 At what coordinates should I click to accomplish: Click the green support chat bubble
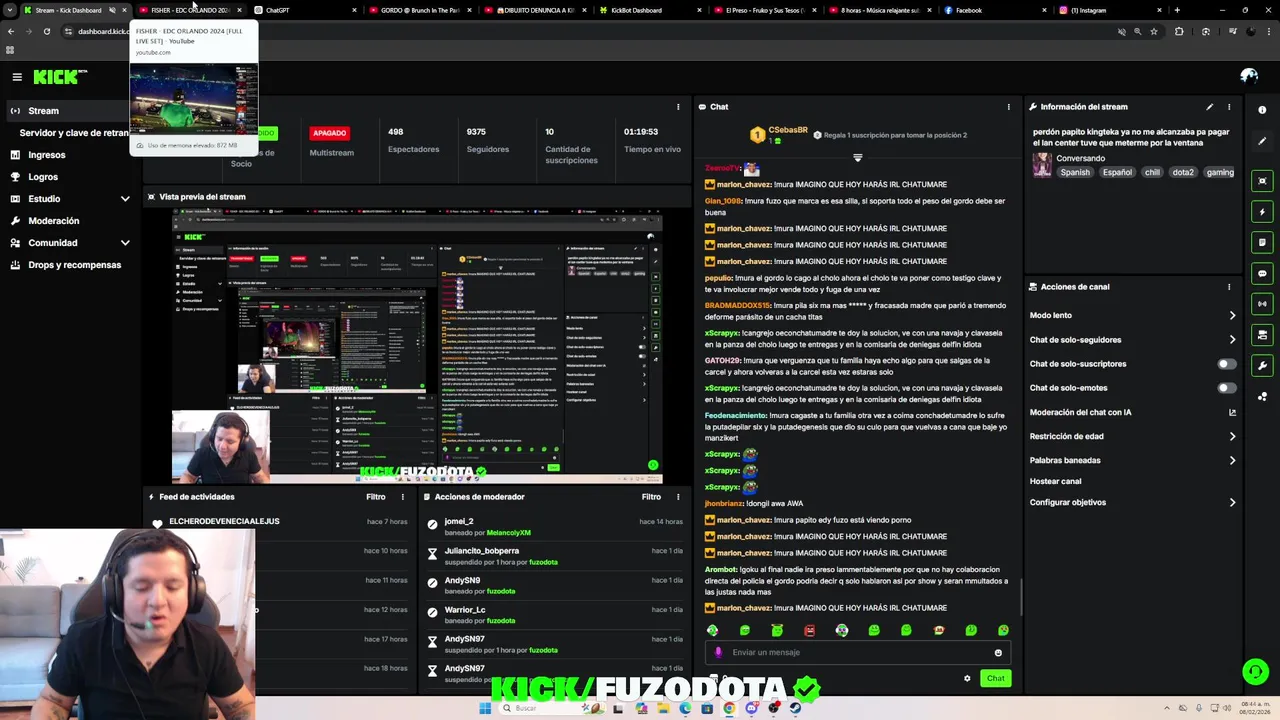[1255, 671]
